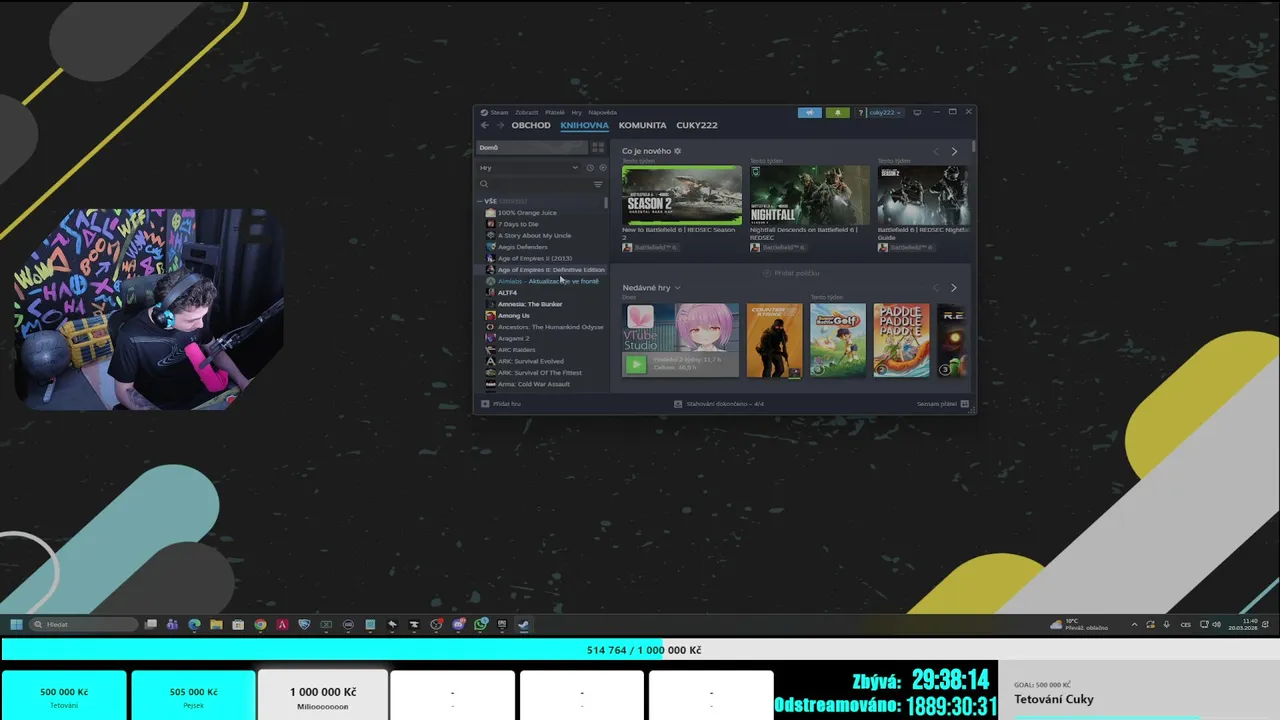Viewport: 1280px width, 720px height.
Task: Open Google Chrome from taskbar
Action: 260,625
